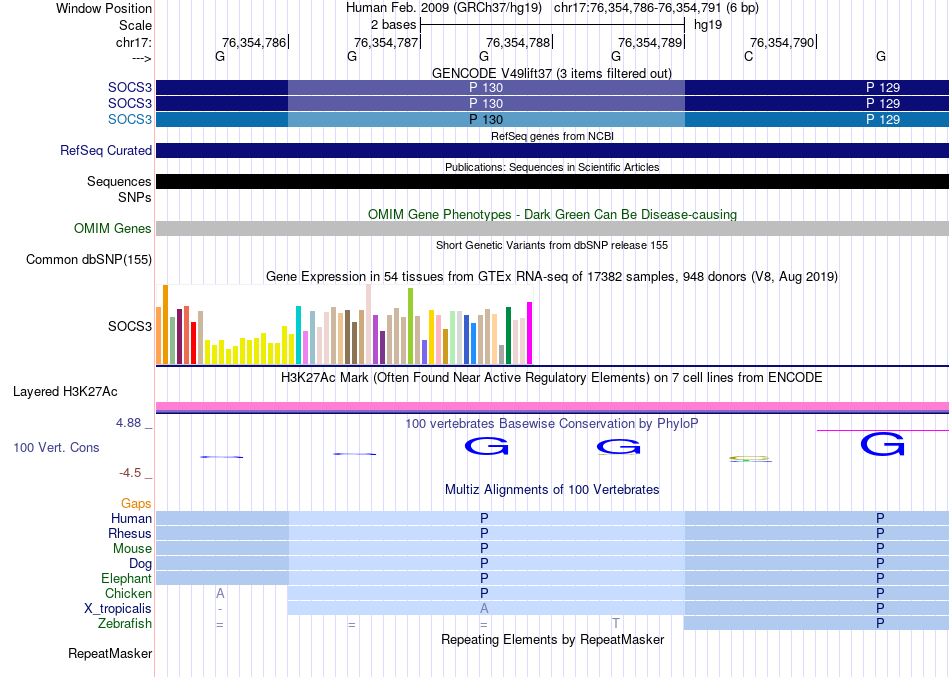Click the Zebrafish alignment row label

tap(125, 623)
